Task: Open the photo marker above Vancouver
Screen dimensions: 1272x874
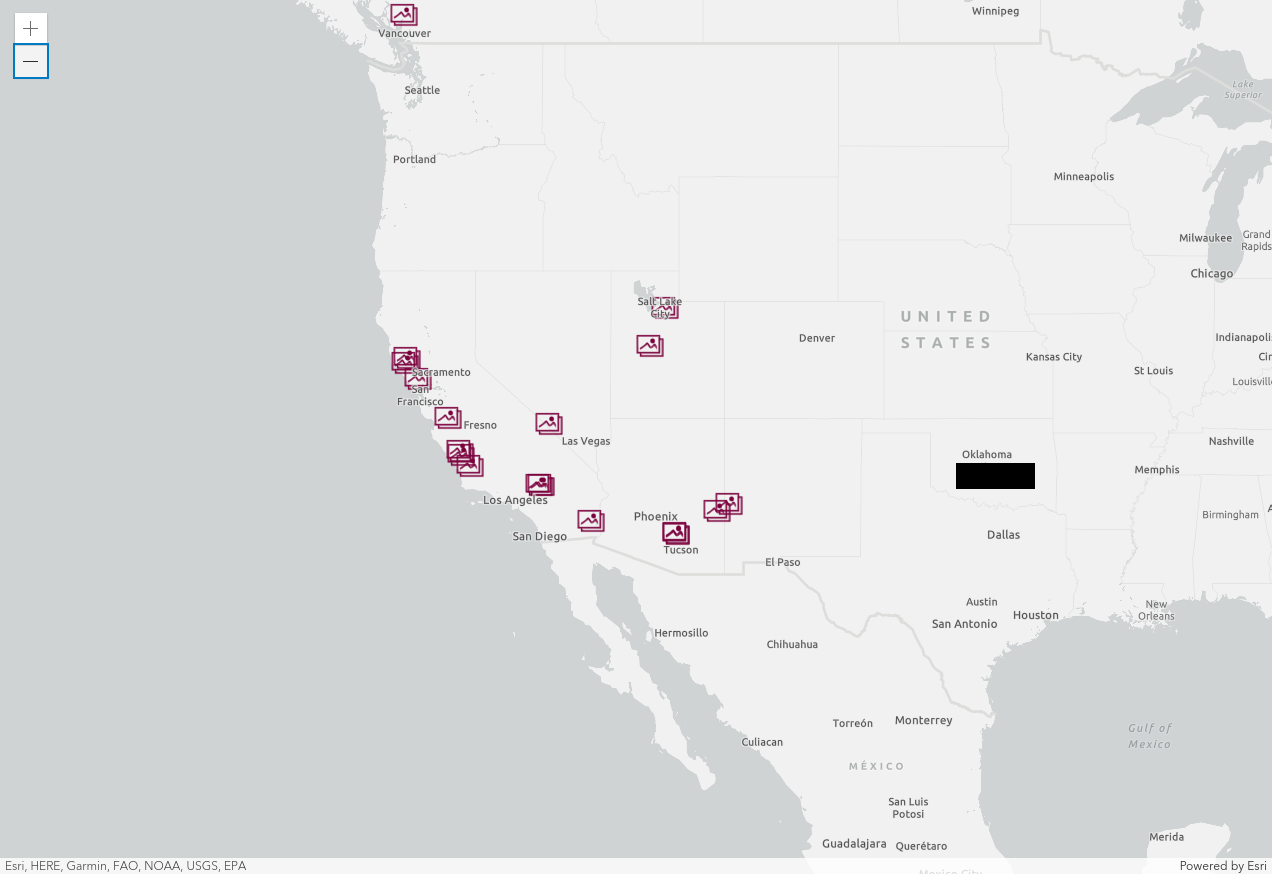Action: (403, 14)
